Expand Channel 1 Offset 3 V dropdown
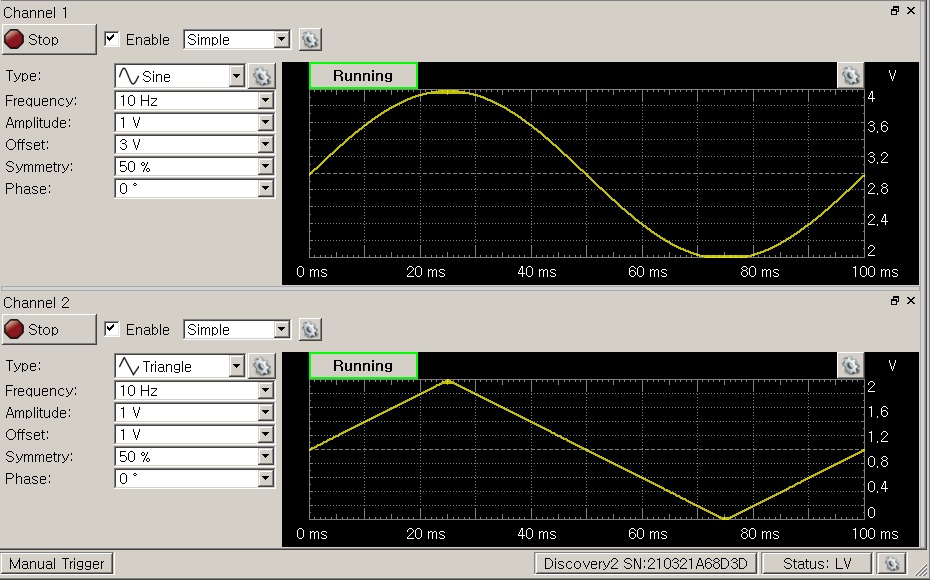This screenshot has width=930, height=580. coord(265,145)
